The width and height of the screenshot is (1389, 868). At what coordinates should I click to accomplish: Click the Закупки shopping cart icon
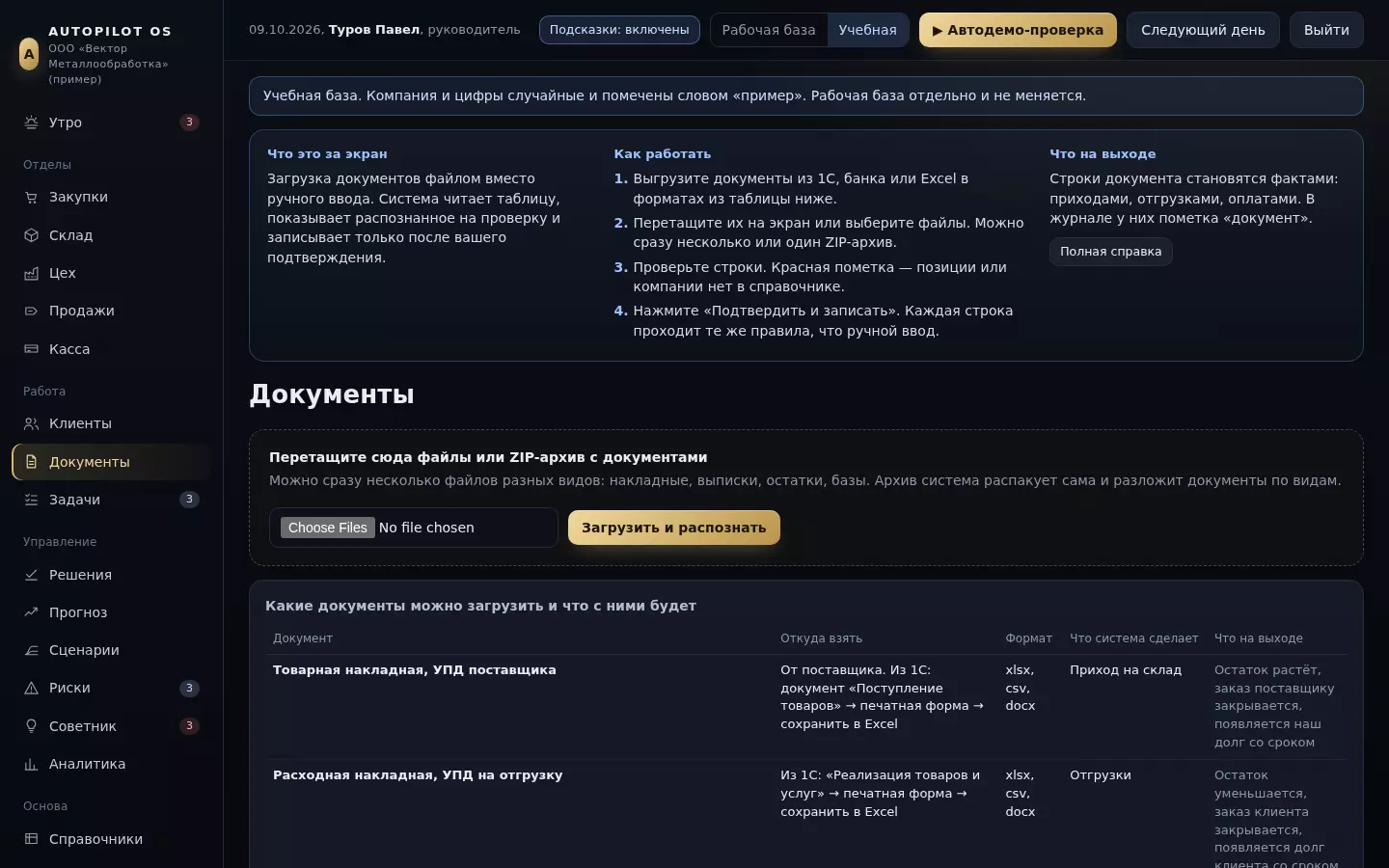click(x=31, y=197)
